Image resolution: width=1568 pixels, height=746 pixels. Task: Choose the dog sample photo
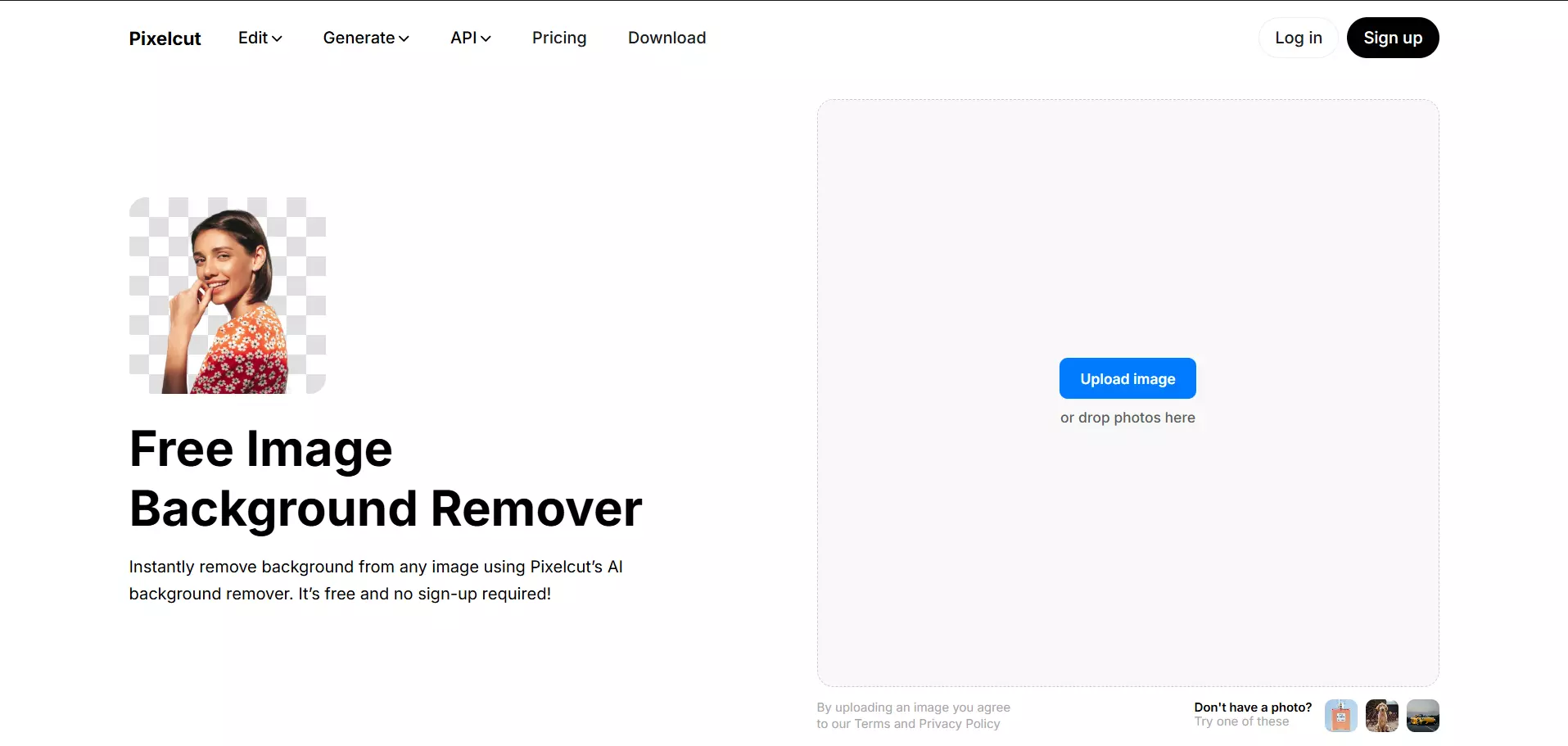(x=1381, y=716)
